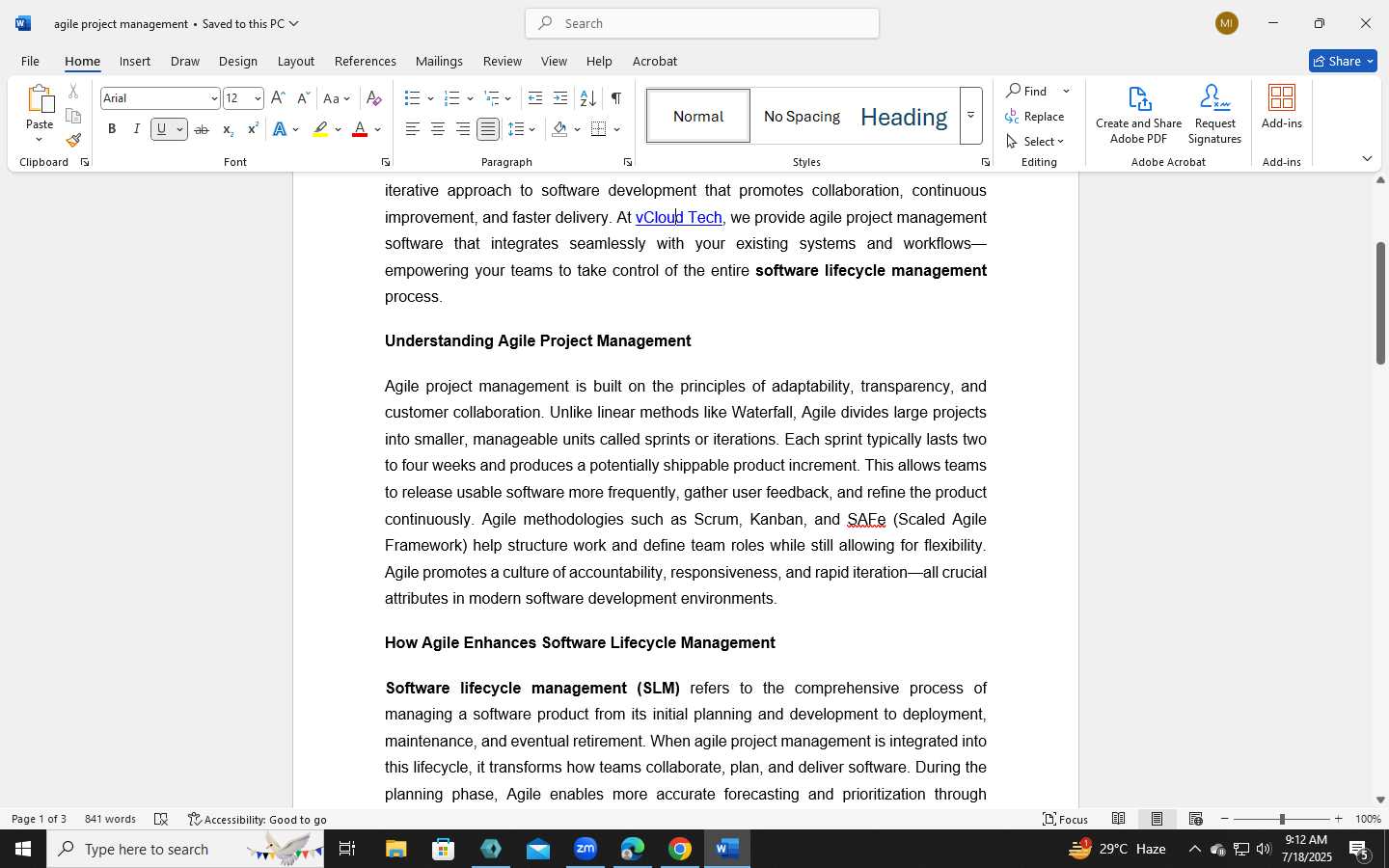The width and height of the screenshot is (1389, 868).
Task: Open proofing spelling check status icon
Action: point(161,819)
